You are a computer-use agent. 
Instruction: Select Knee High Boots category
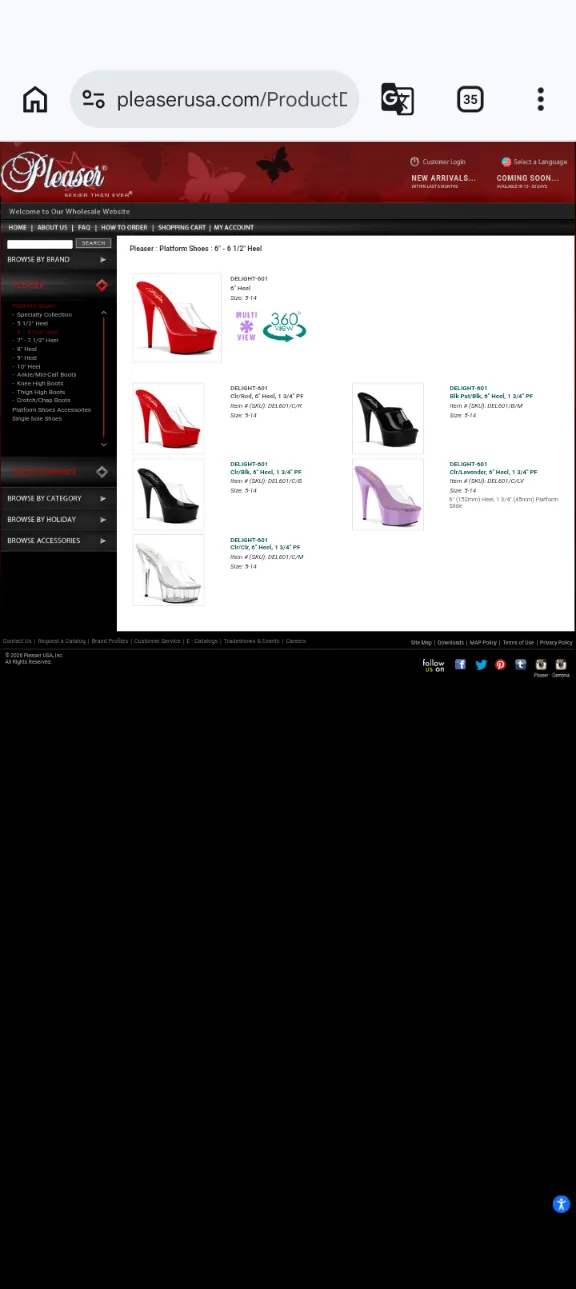[39, 383]
